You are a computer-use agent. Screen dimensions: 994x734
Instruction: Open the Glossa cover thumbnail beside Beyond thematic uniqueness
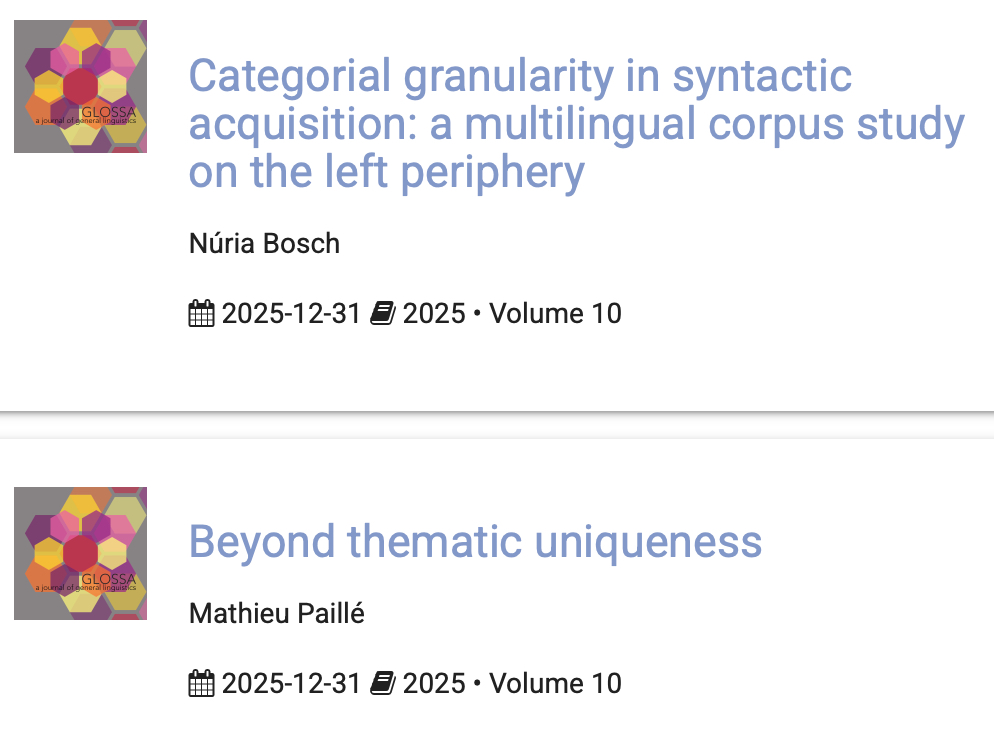(x=80, y=553)
